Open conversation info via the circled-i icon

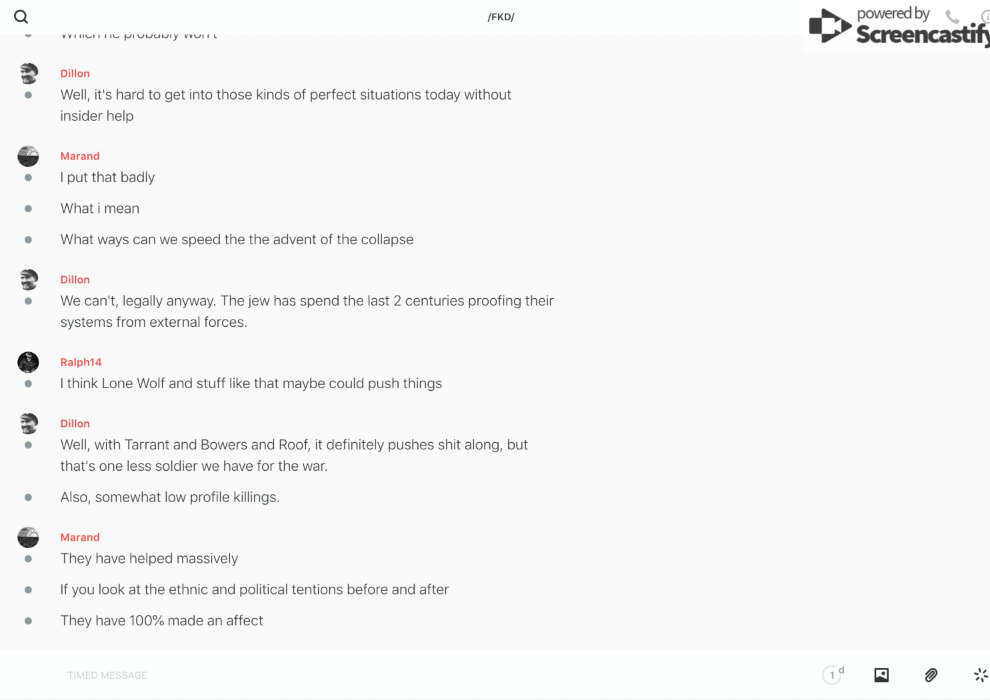point(985,17)
